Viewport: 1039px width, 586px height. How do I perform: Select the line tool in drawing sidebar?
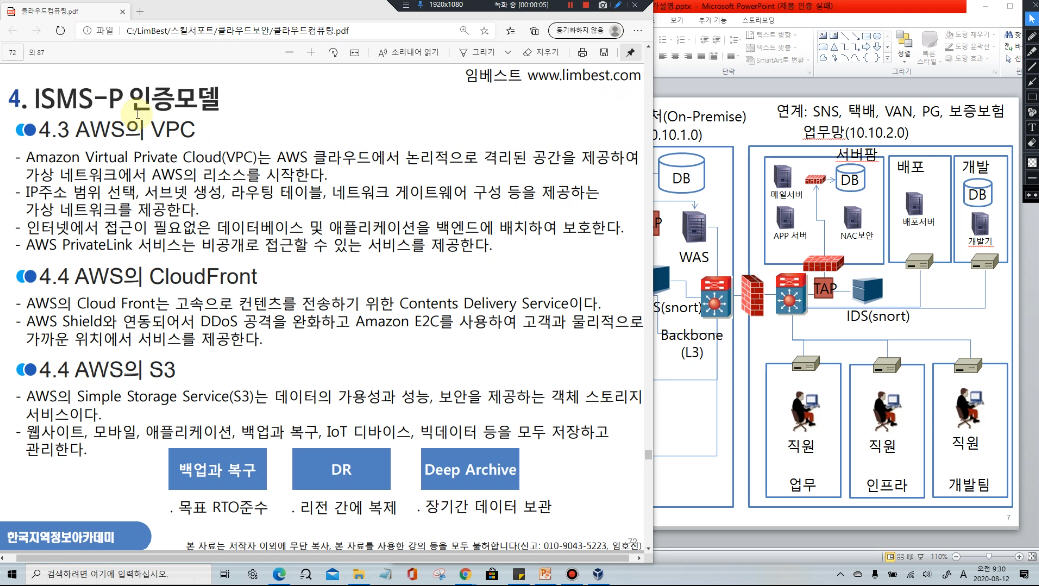coord(1031,66)
